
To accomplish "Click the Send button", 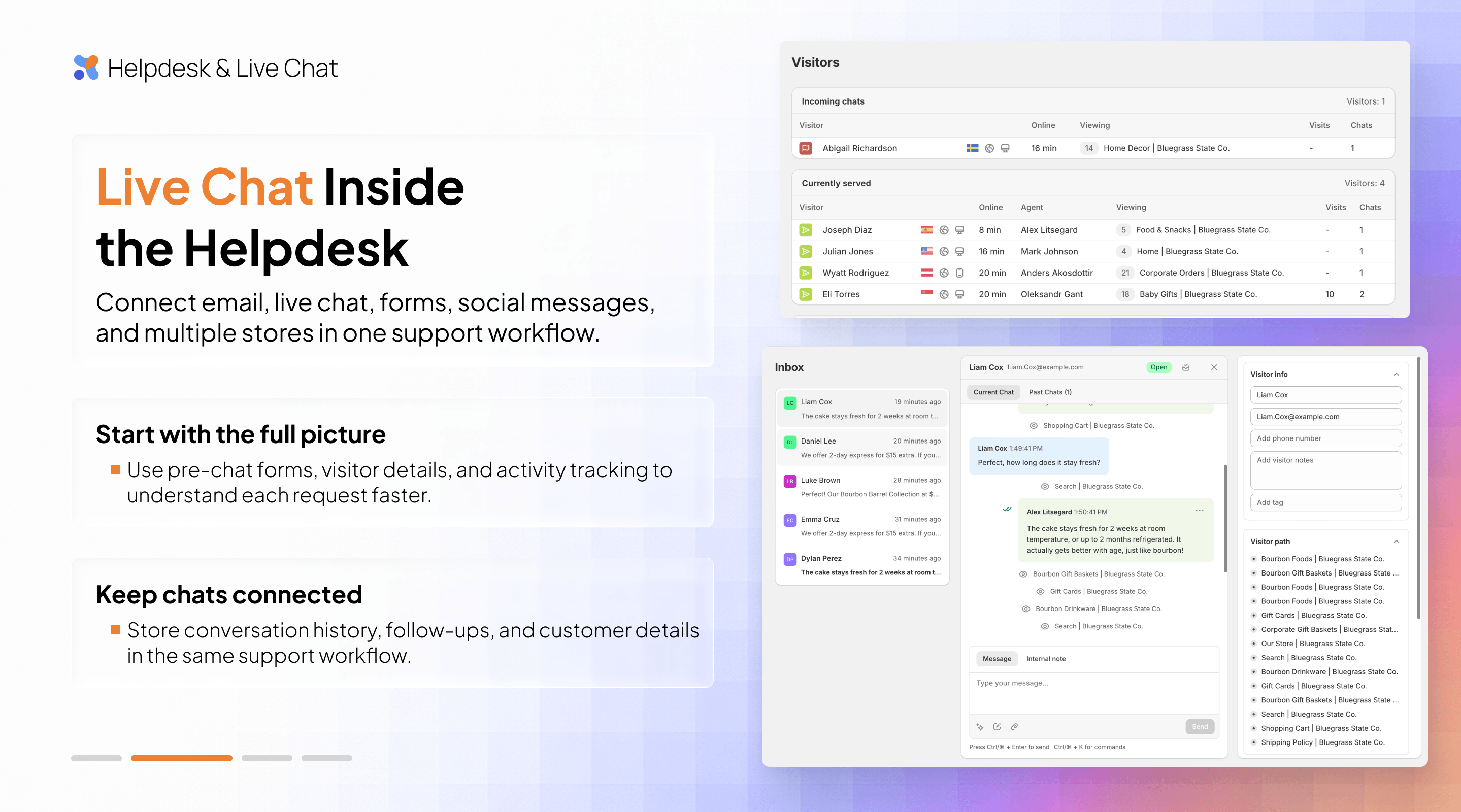I will pos(1200,726).
